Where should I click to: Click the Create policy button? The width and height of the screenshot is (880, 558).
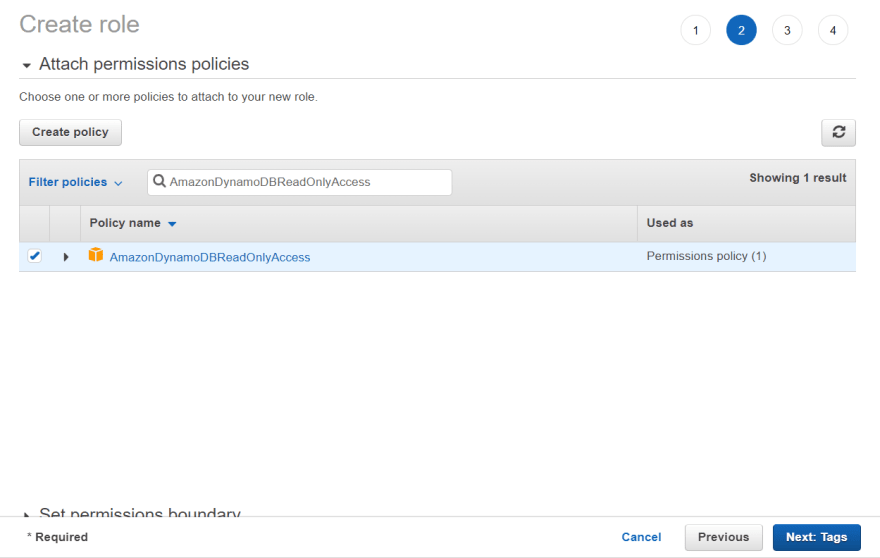click(x=70, y=132)
